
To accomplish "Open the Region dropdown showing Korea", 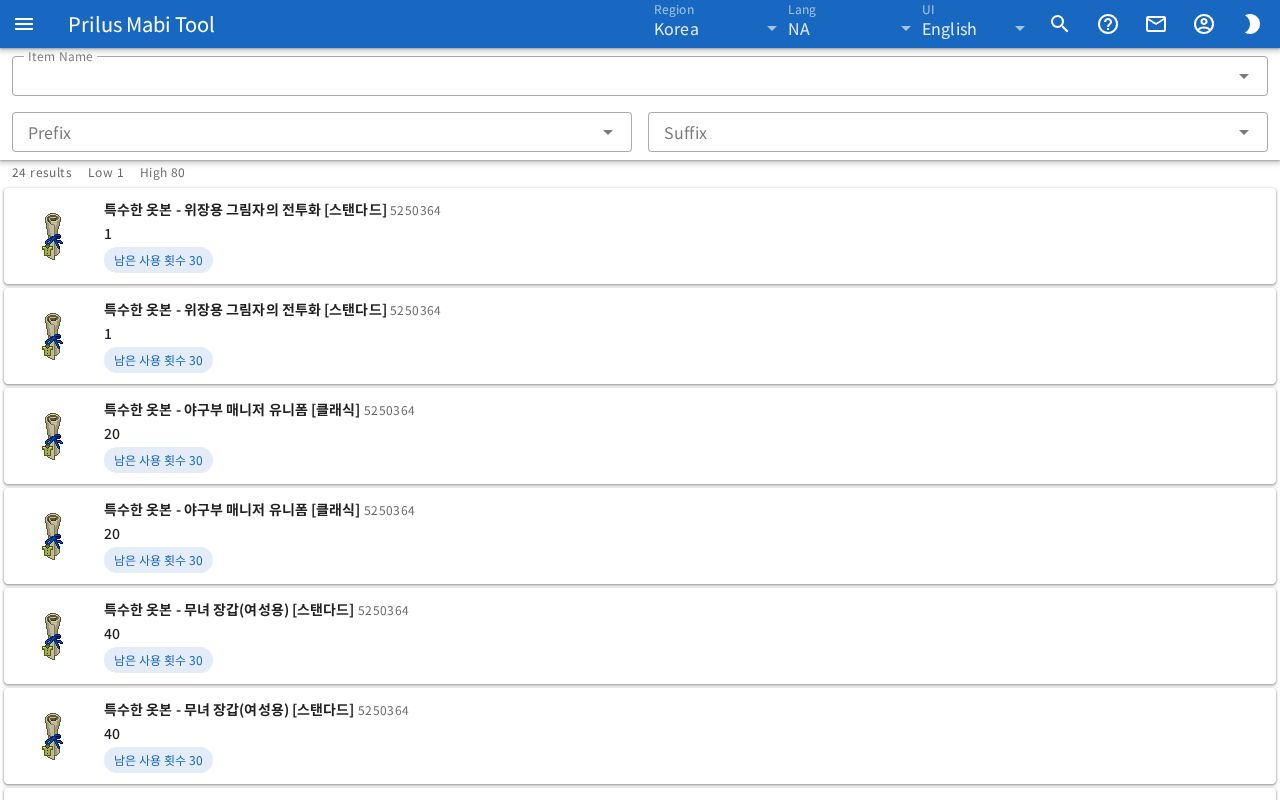I will (716, 24).
